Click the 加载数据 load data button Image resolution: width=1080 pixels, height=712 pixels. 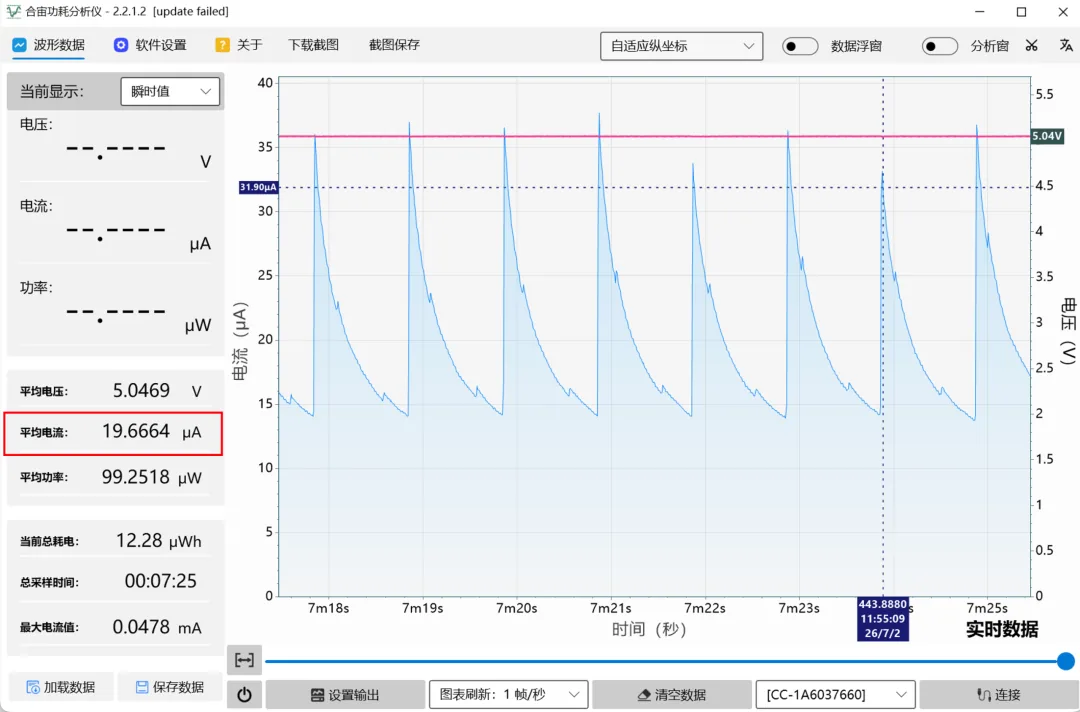[61, 687]
